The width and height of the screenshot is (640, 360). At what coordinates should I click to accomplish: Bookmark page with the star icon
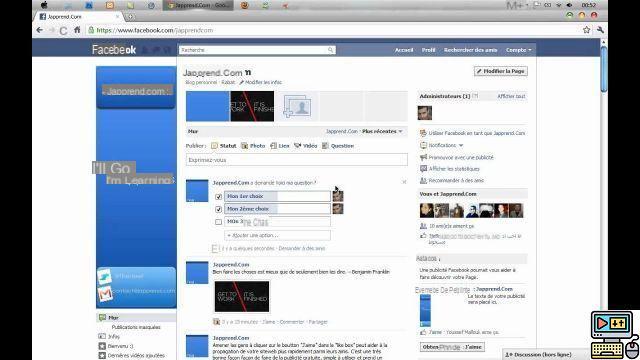(587, 30)
